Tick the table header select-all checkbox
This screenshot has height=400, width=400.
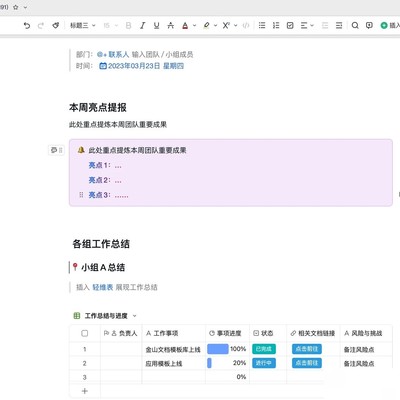point(85,333)
